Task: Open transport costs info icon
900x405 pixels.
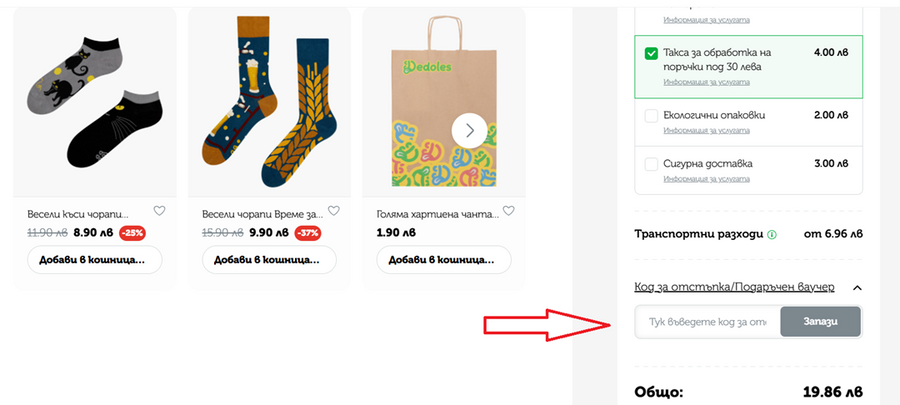Action: click(772, 235)
